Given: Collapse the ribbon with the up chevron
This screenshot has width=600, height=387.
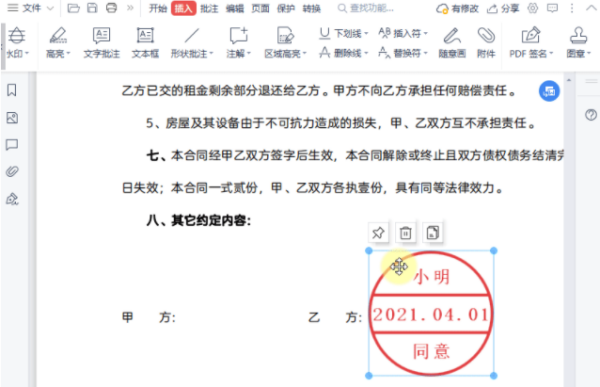Looking at the screenshot, I should (591, 8).
